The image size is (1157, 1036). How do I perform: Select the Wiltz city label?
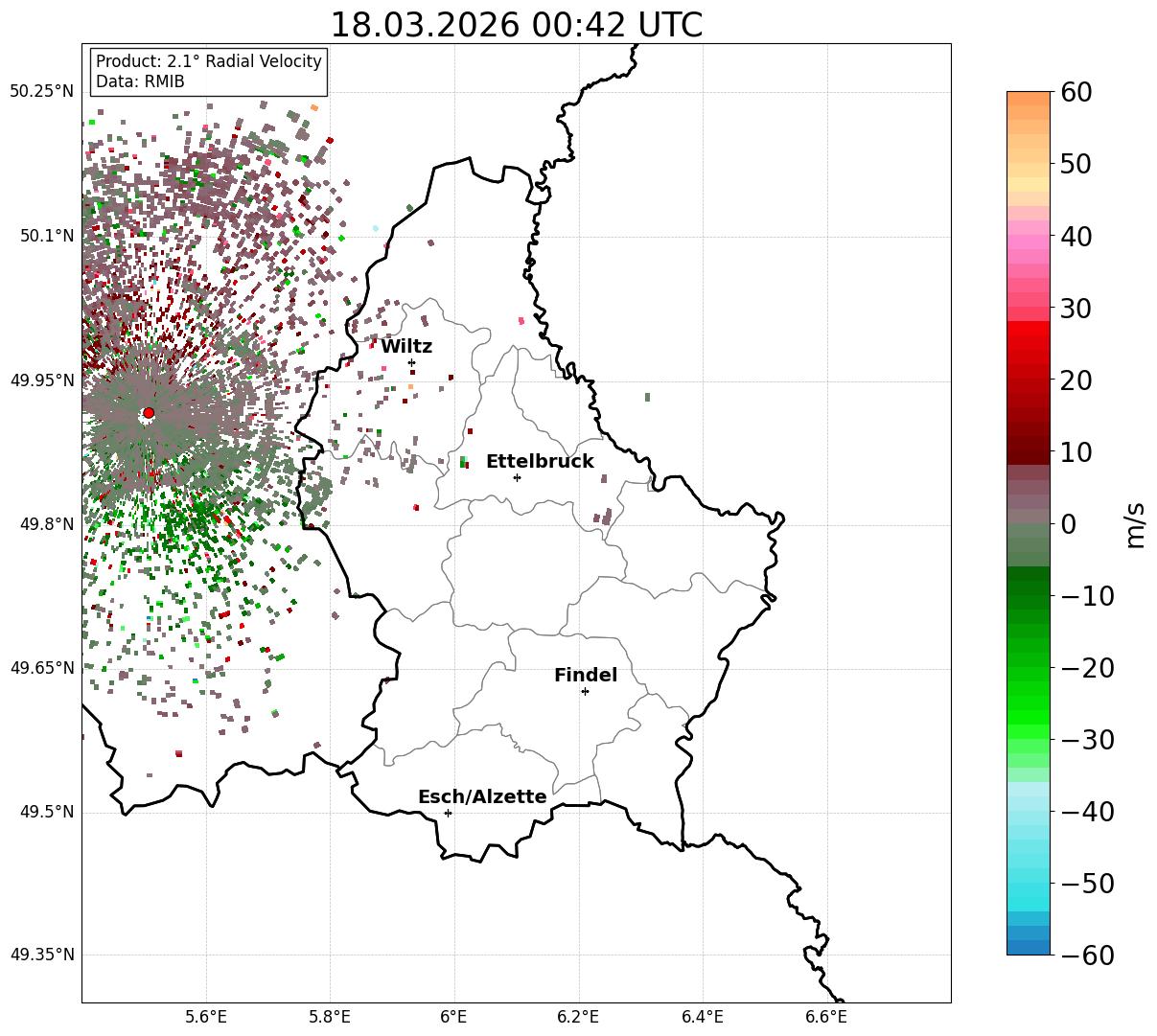406,347
